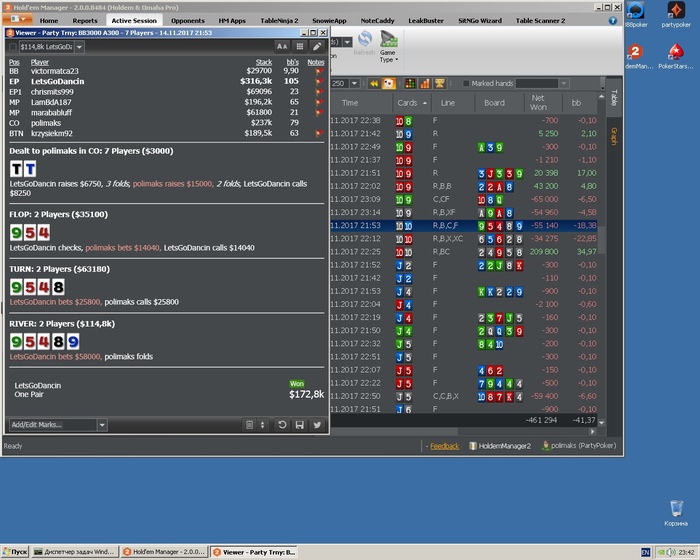
Task: Toggle checkbox beside $114,8k LetsGoDa combo
Action: [13, 47]
